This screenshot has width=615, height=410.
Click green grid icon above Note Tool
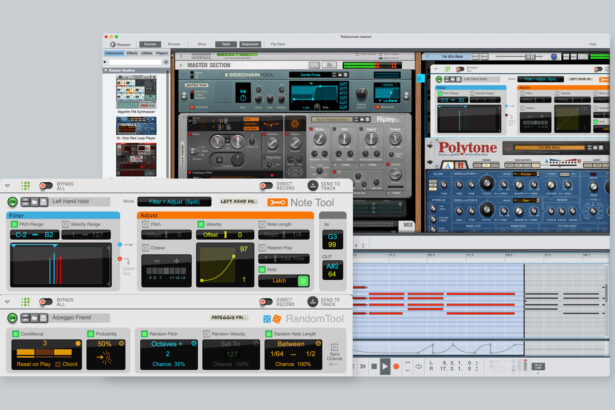[25, 185]
